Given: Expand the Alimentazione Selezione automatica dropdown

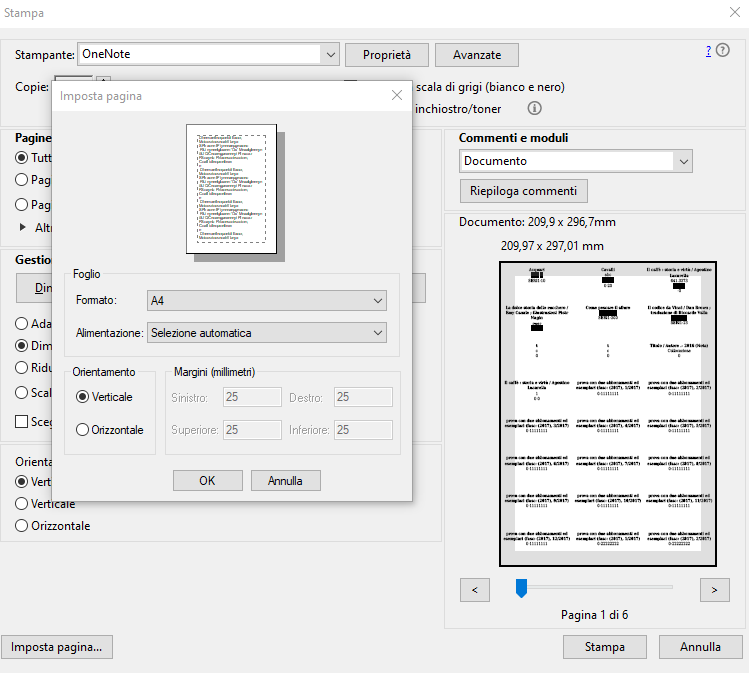Looking at the screenshot, I should coord(266,332).
